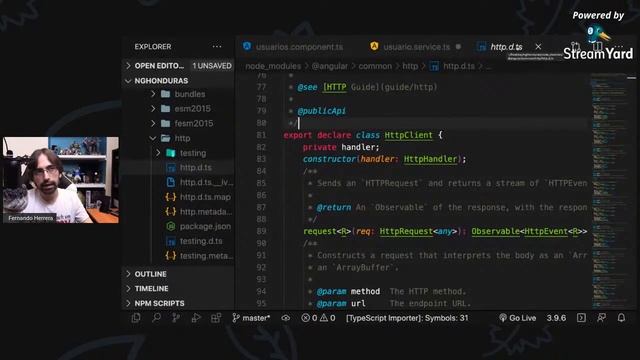Image resolution: width=640 pixels, height=360 pixels.
Task: Expand the testing folder
Action: coord(158,153)
